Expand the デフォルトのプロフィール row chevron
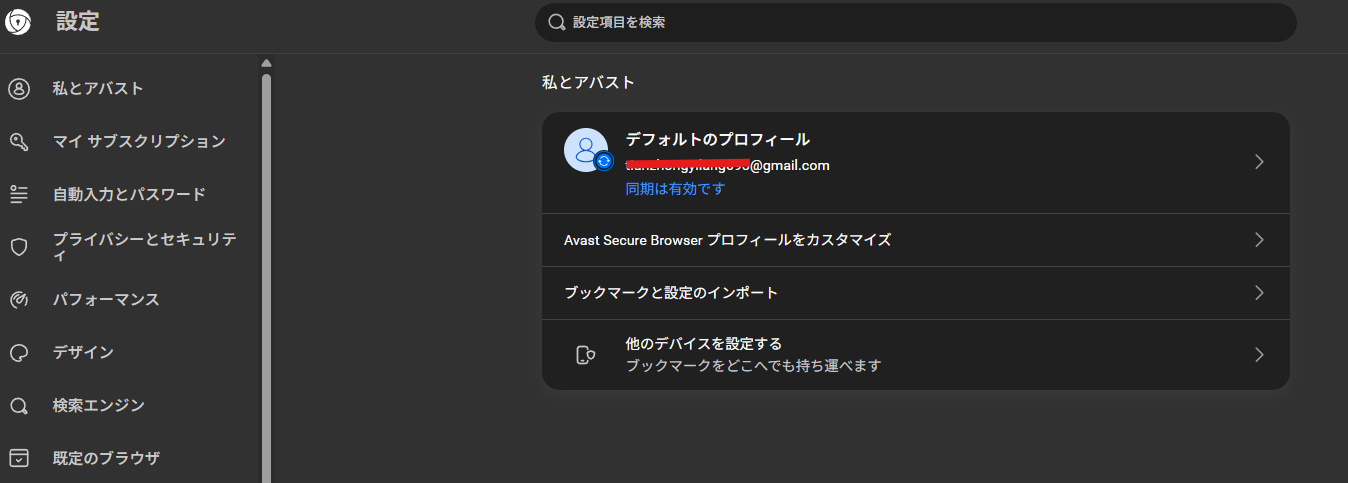Image resolution: width=1348 pixels, height=483 pixels. tap(1259, 162)
